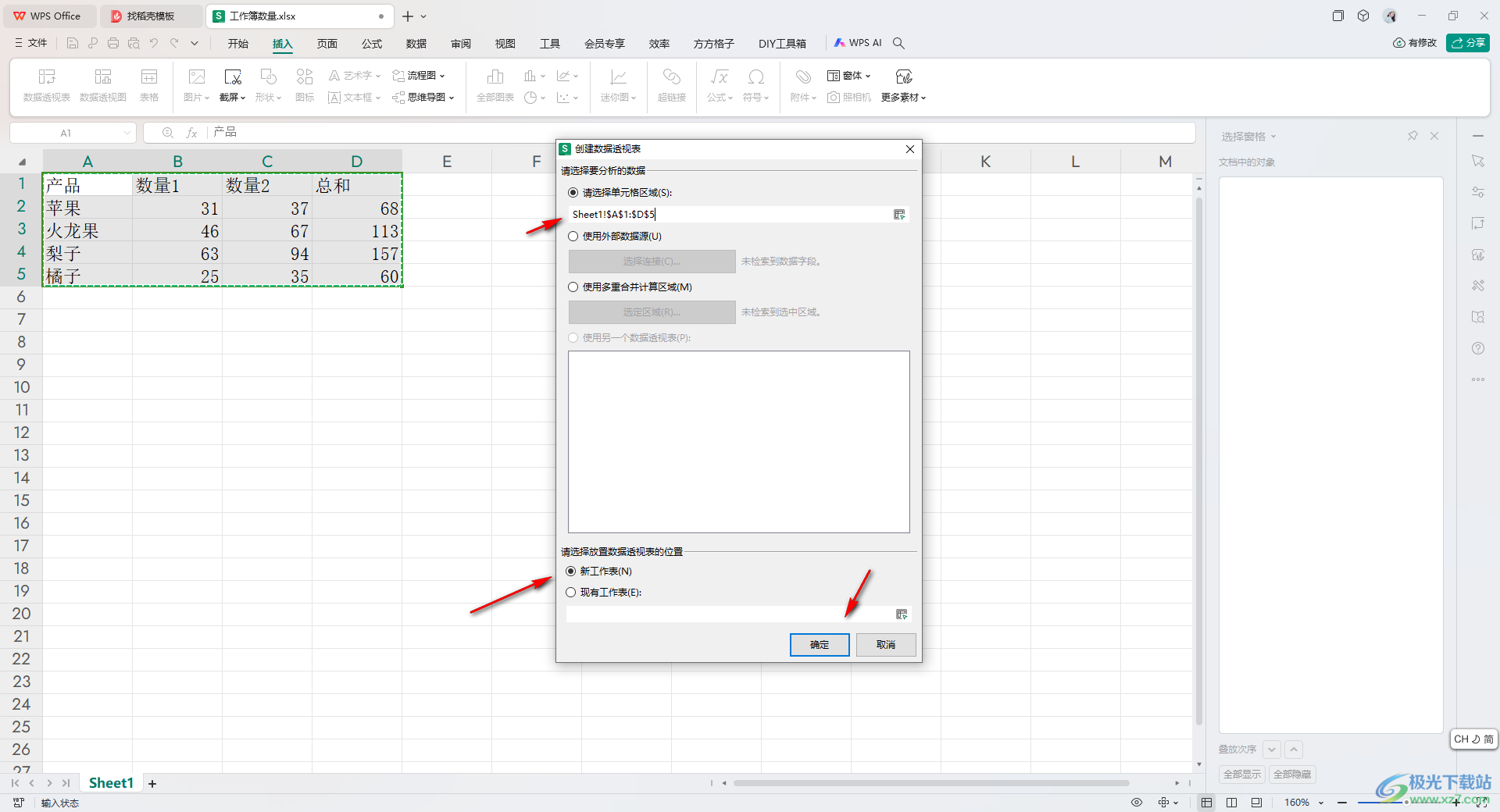Open the 数据 ribbon tab
1500x812 pixels.
click(416, 44)
